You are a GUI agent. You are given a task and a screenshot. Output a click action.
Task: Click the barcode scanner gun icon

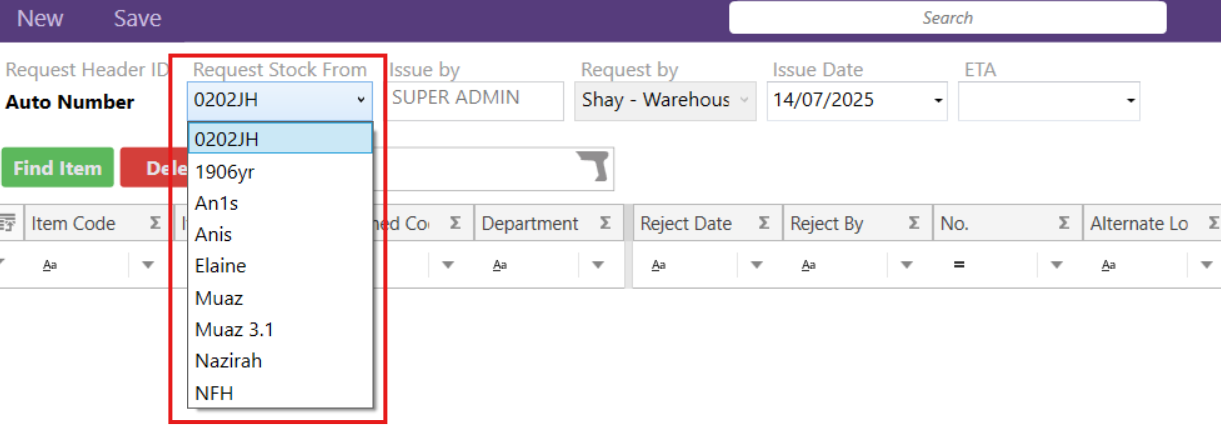pyautogui.click(x=593, y=168)
